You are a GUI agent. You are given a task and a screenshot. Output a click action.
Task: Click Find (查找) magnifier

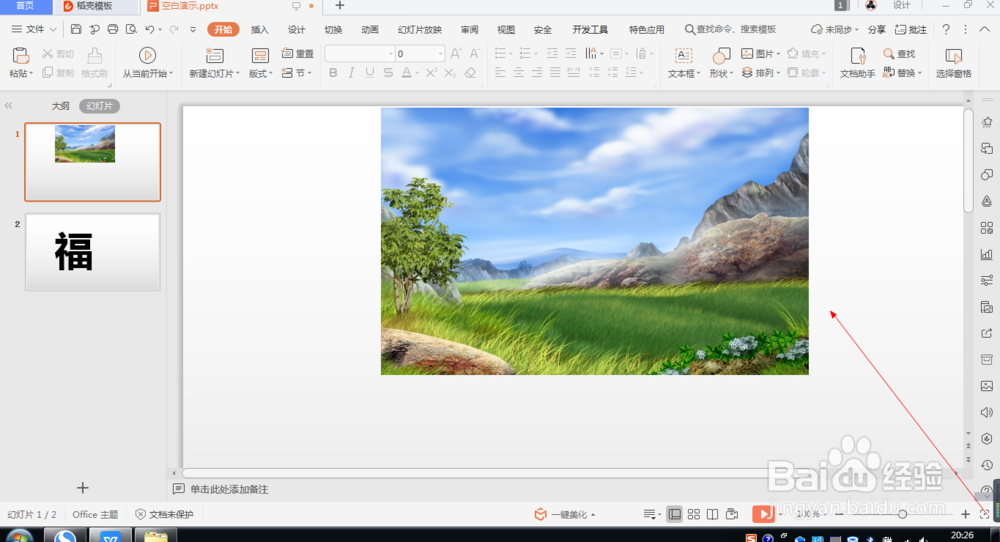coord(899,54)
